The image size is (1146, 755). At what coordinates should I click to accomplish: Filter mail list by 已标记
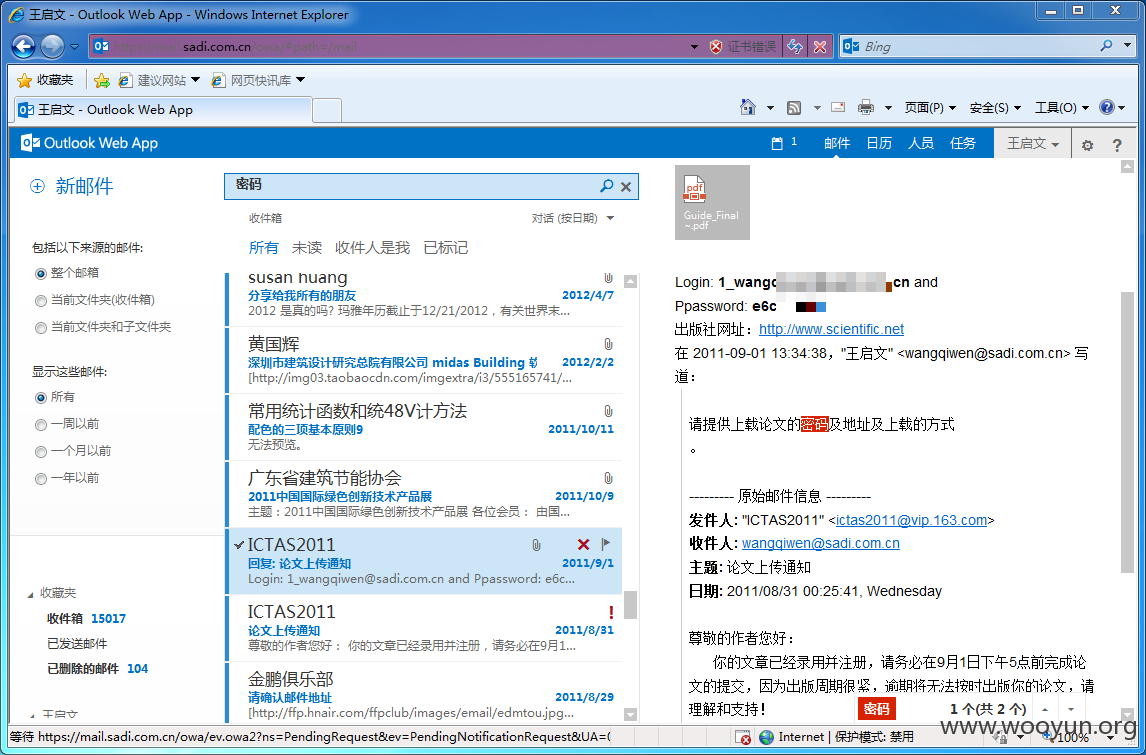(x=446, y=248)
